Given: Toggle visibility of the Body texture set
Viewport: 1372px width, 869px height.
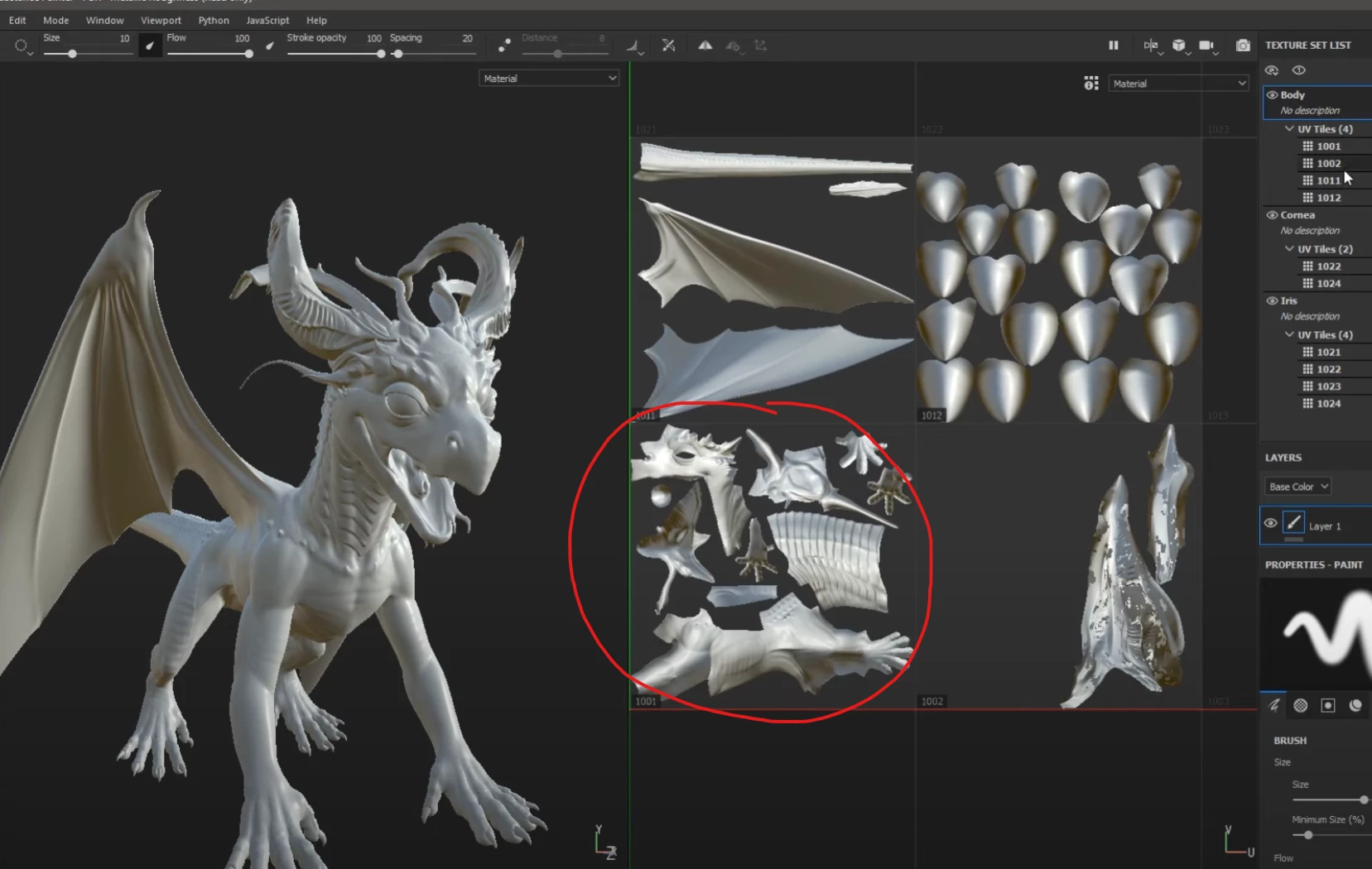Looking at the screenshot, I should click(x=1272, y=95).
